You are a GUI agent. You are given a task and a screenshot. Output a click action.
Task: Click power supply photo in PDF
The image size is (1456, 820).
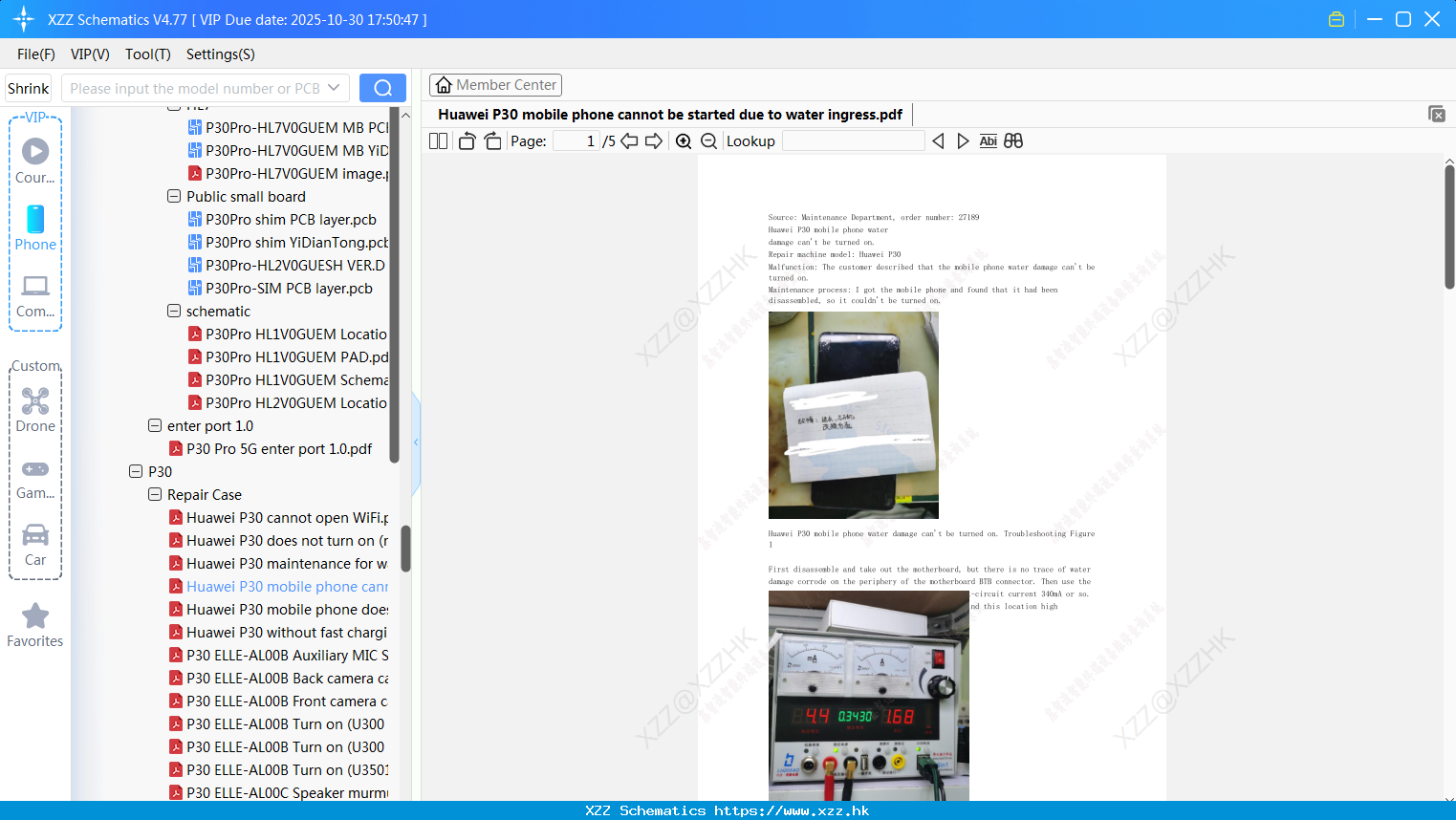pos(869,696)
